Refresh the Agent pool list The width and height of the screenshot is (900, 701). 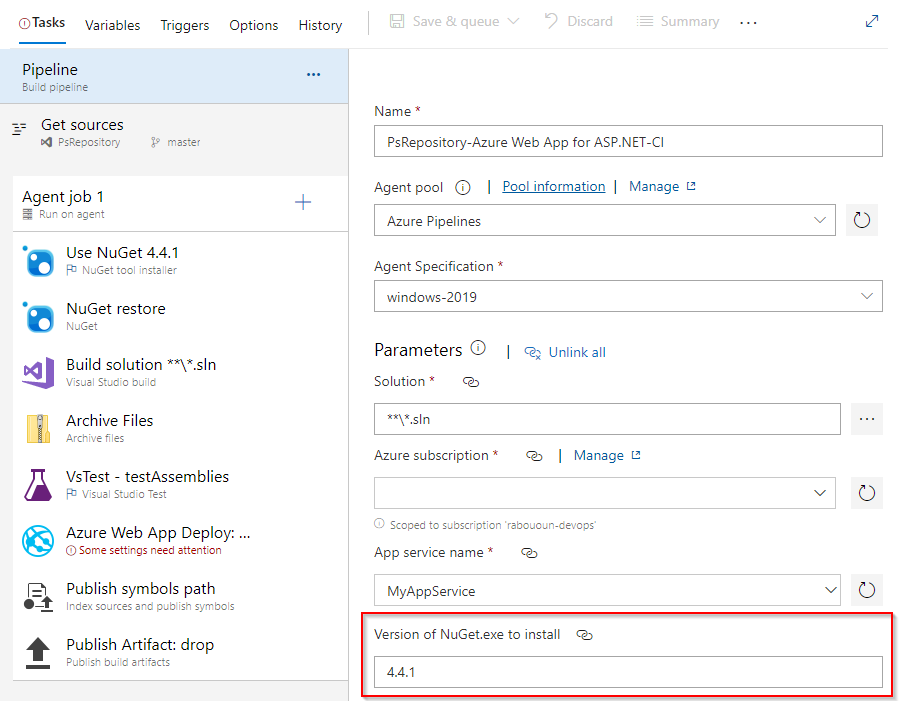pyautogui.click(x=862, y=221)
